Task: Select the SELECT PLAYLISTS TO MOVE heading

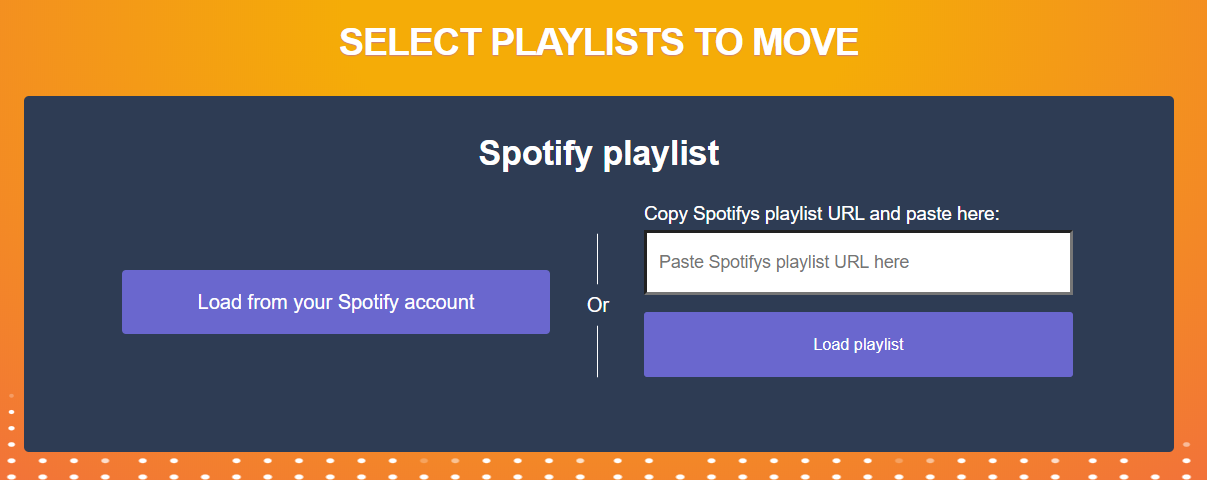Action: 598,42
